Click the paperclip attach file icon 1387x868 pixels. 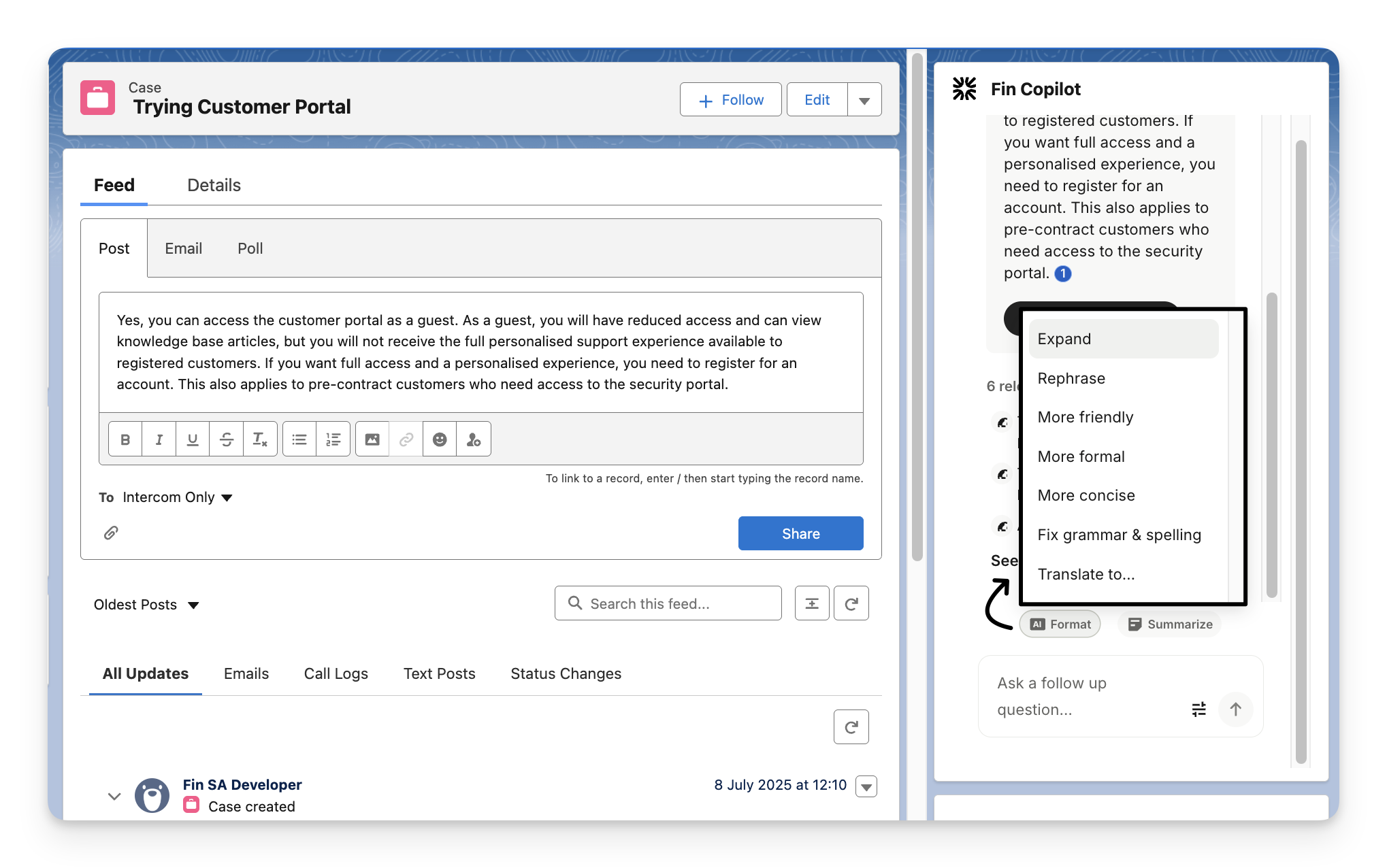pyautogui.click(x=111, y=533)
